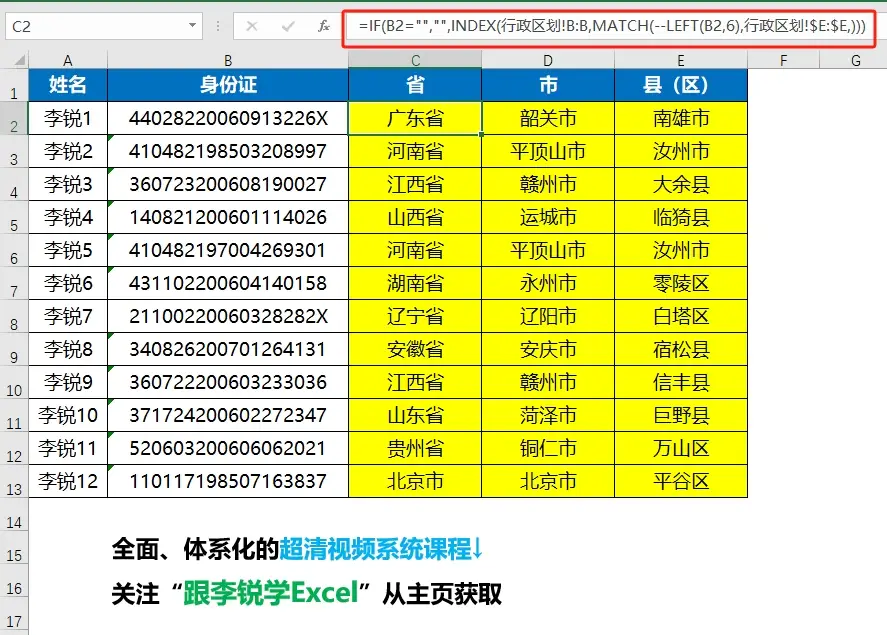This screenshot has width=887, height=635.
Task: Select column B header
Action: 228,60
